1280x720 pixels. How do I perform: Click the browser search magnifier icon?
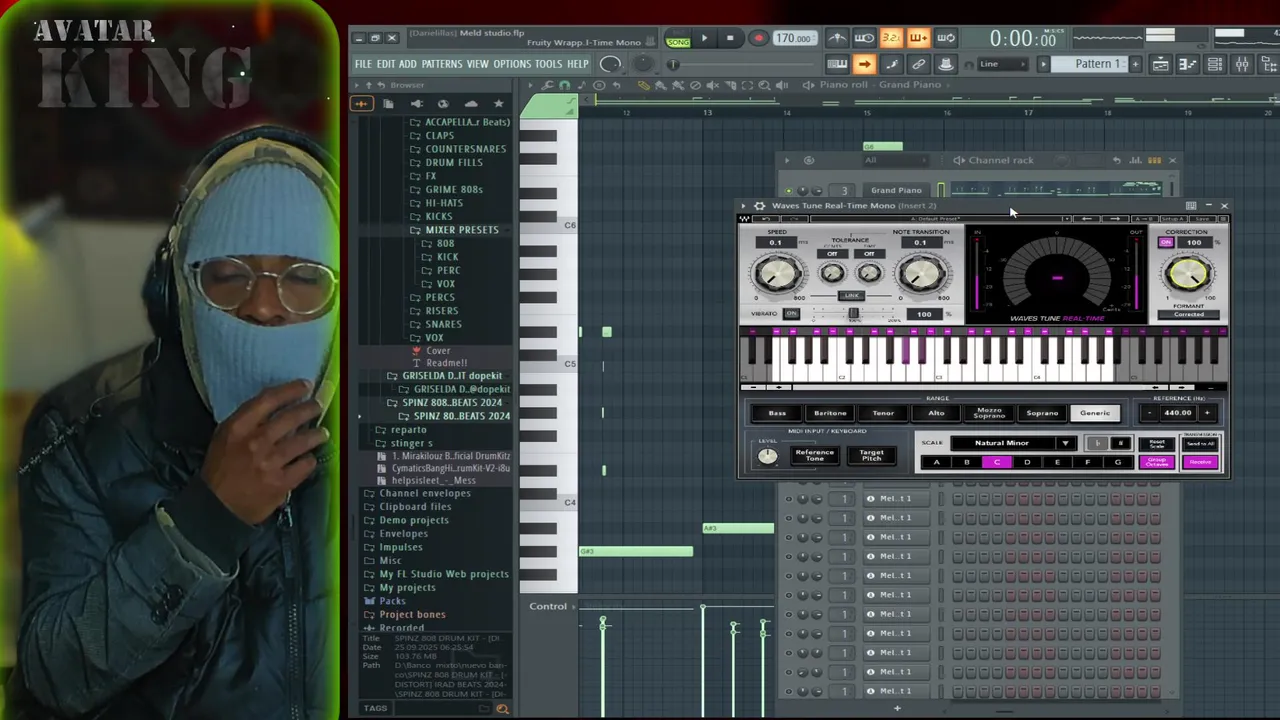click(502, 708)
